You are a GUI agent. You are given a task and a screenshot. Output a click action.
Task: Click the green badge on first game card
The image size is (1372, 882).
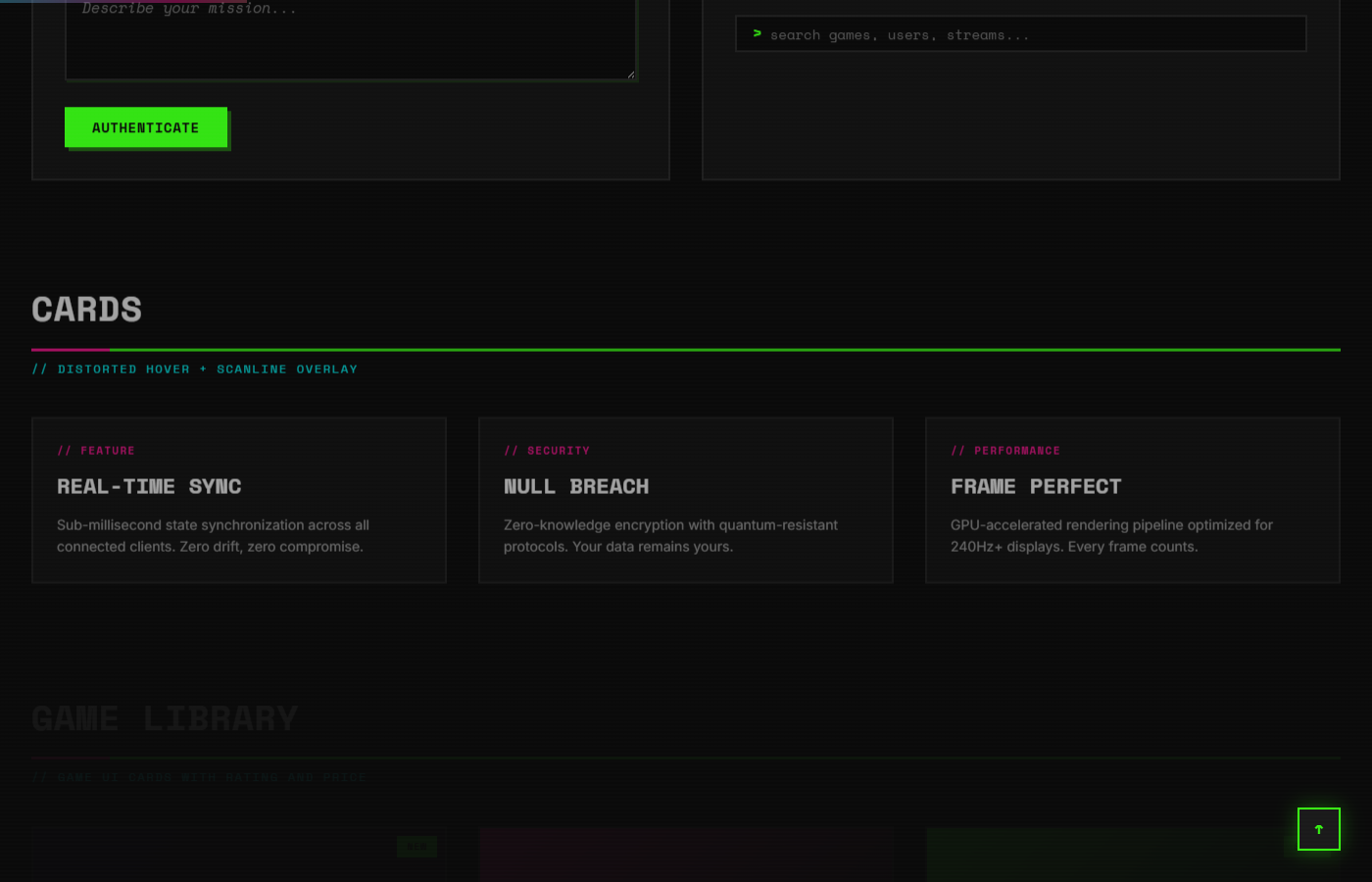coord(416,847)
